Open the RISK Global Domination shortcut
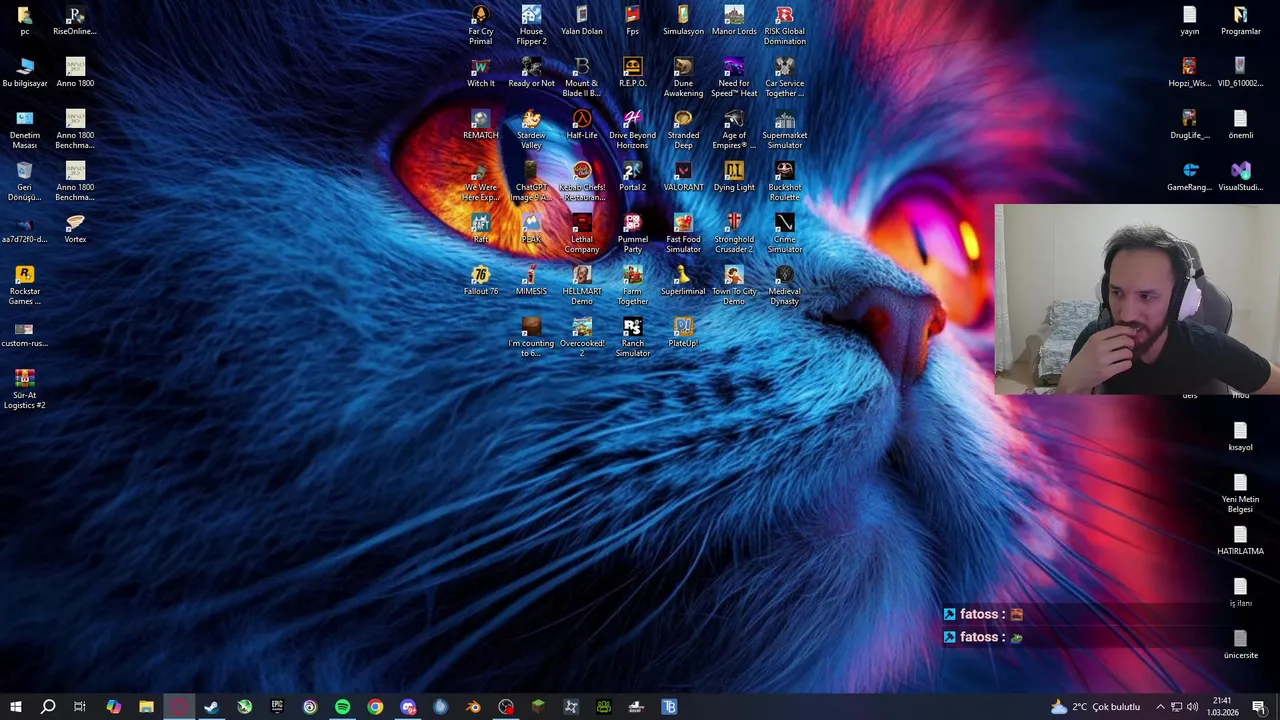 pyautogui.click(x=784, y=25)
